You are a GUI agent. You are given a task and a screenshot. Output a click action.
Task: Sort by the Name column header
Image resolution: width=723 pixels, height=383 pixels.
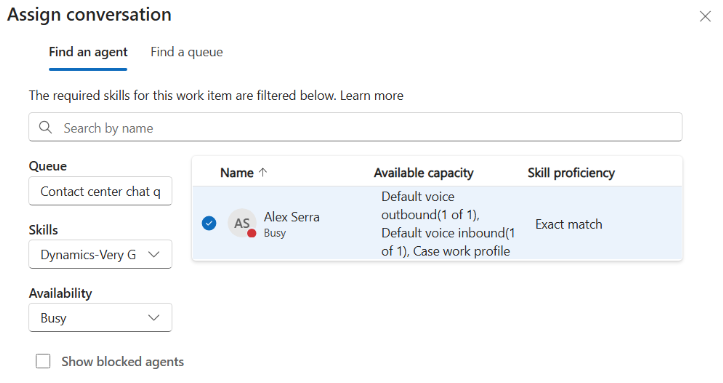237,172
